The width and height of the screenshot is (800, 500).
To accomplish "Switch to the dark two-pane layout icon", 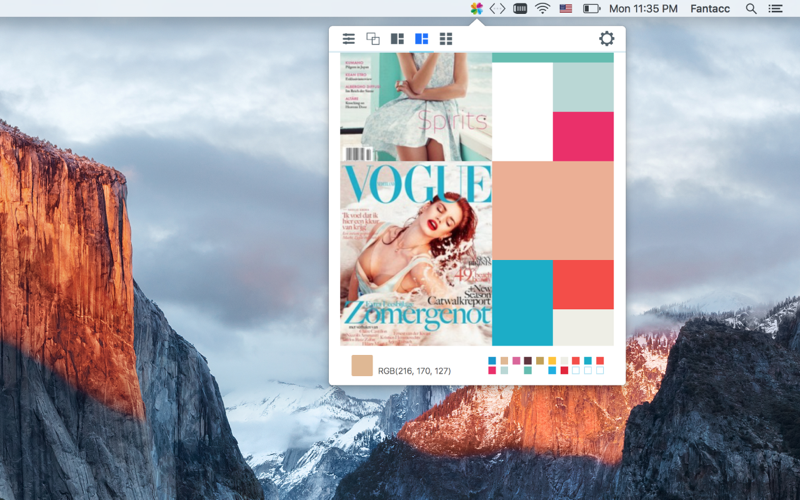I will pos(397,39).
